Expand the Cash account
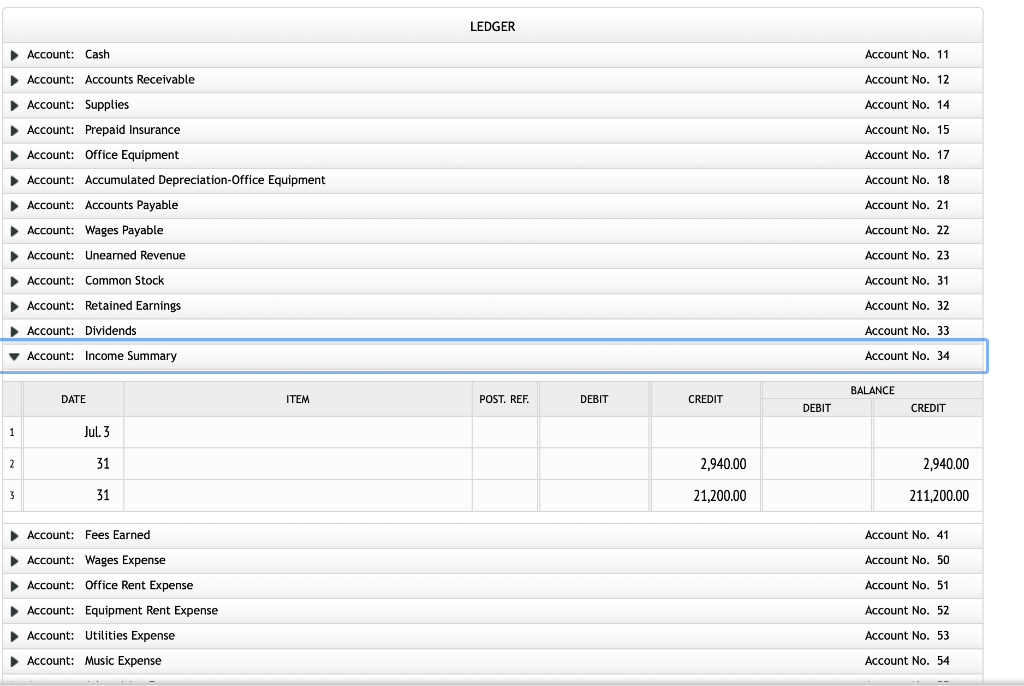Screen dimensions: 1024x686 point(13,54)
